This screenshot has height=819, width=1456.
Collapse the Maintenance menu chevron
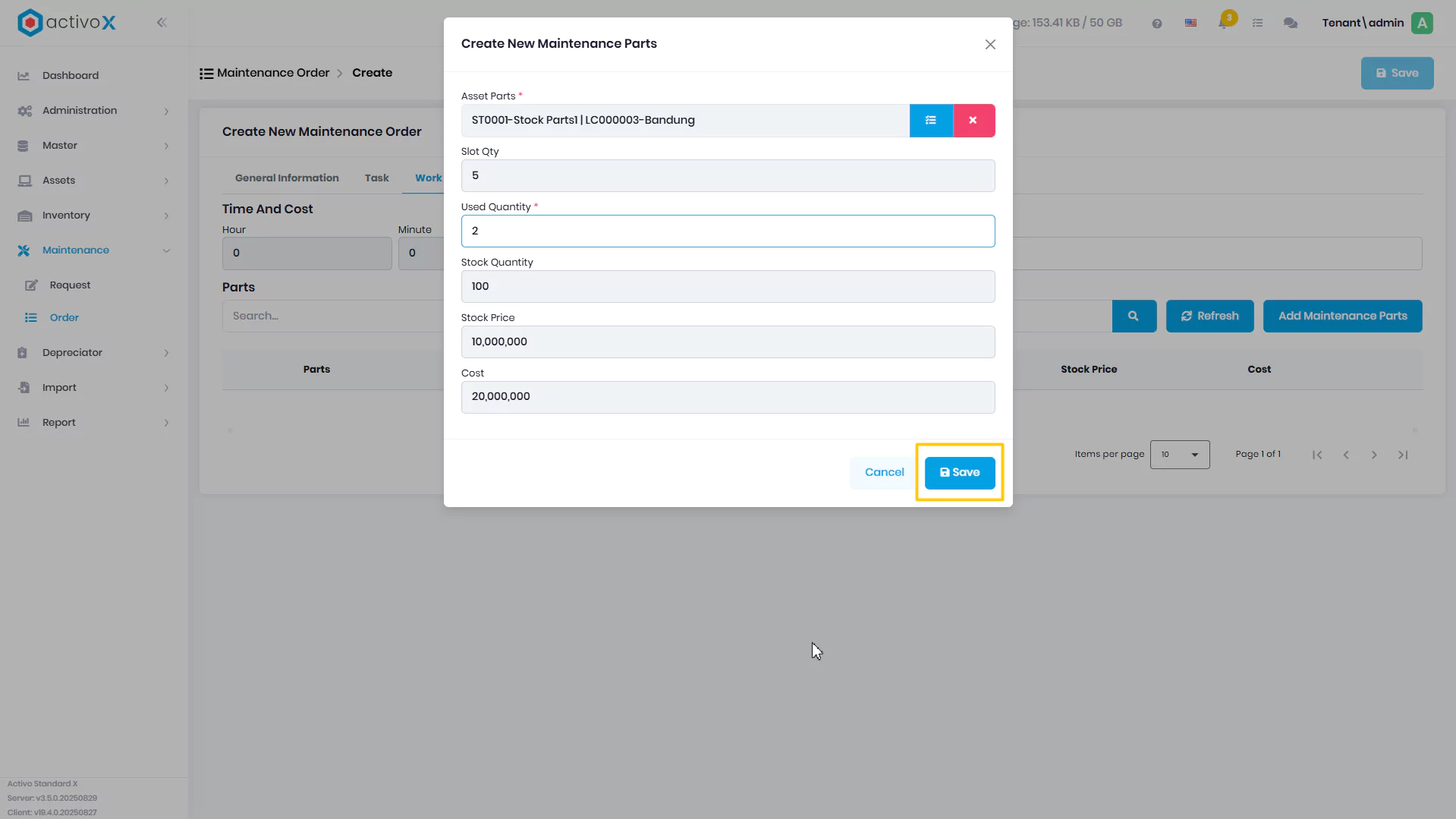166,250
